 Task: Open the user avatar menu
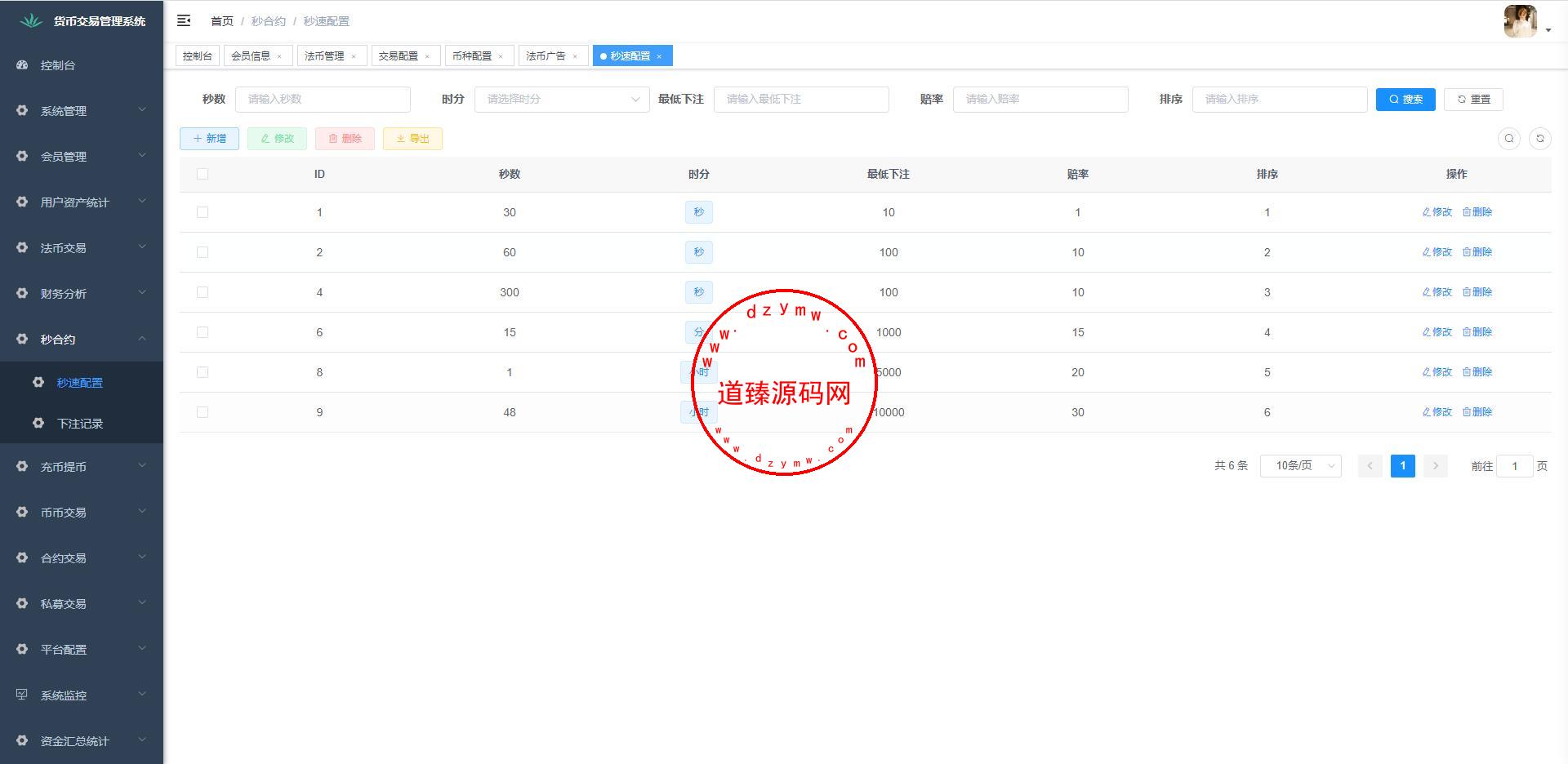coord(1520,21)
